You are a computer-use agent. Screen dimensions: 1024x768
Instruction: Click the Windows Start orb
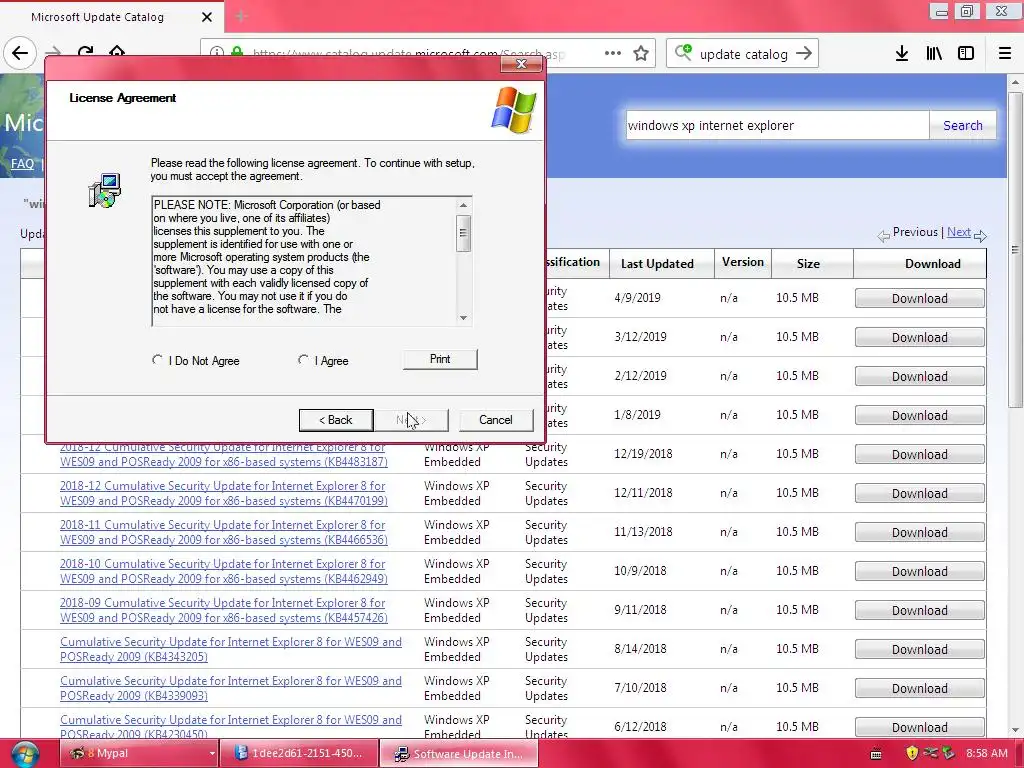24,754
